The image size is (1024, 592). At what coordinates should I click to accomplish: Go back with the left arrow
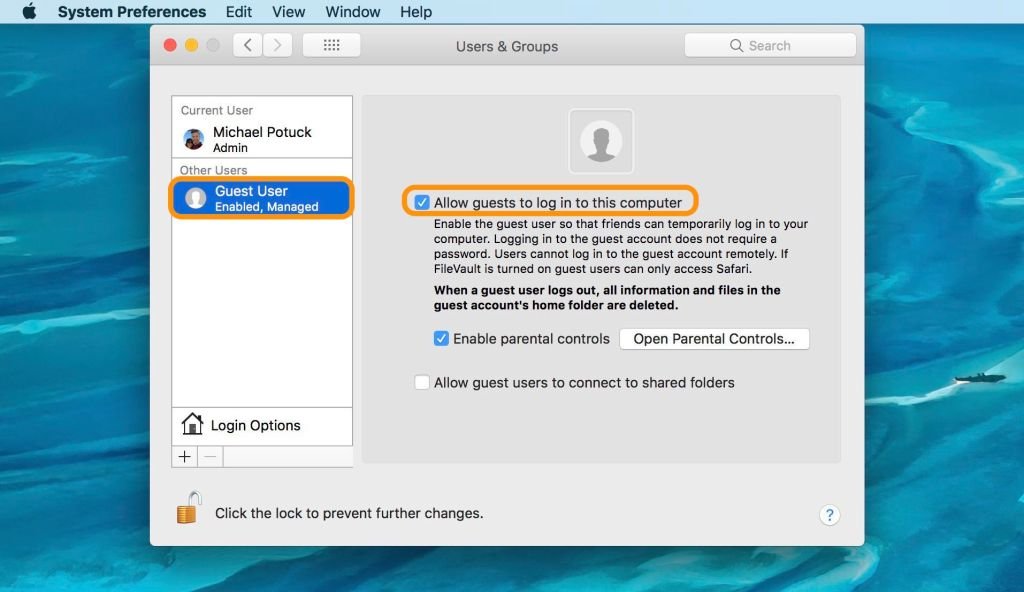click(248, 46)
